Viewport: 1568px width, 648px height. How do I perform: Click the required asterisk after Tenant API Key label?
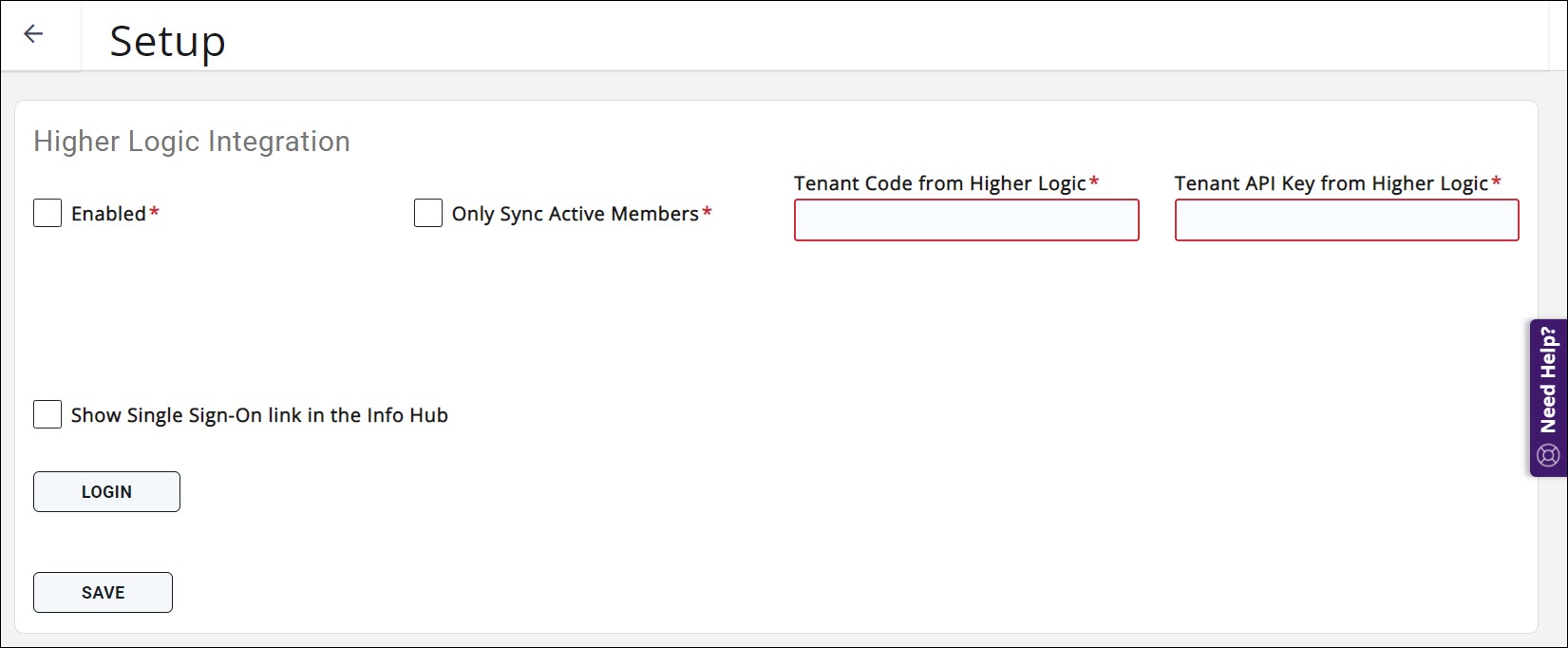[1497, 181]
